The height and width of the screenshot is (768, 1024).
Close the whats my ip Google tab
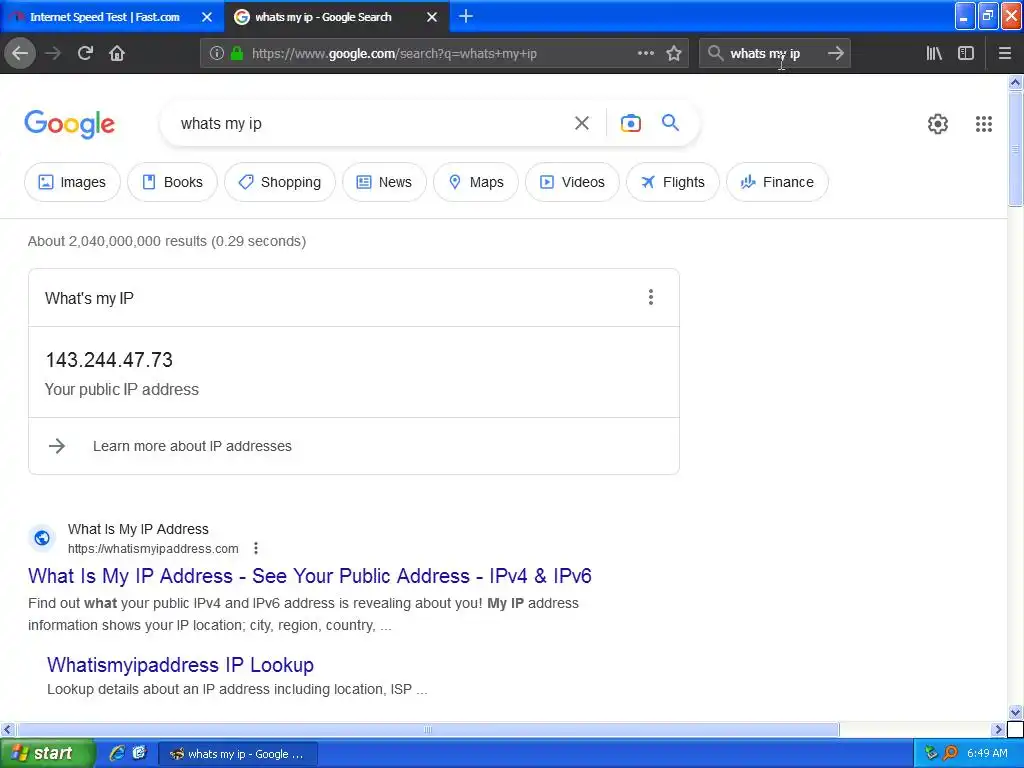(432, 17)
